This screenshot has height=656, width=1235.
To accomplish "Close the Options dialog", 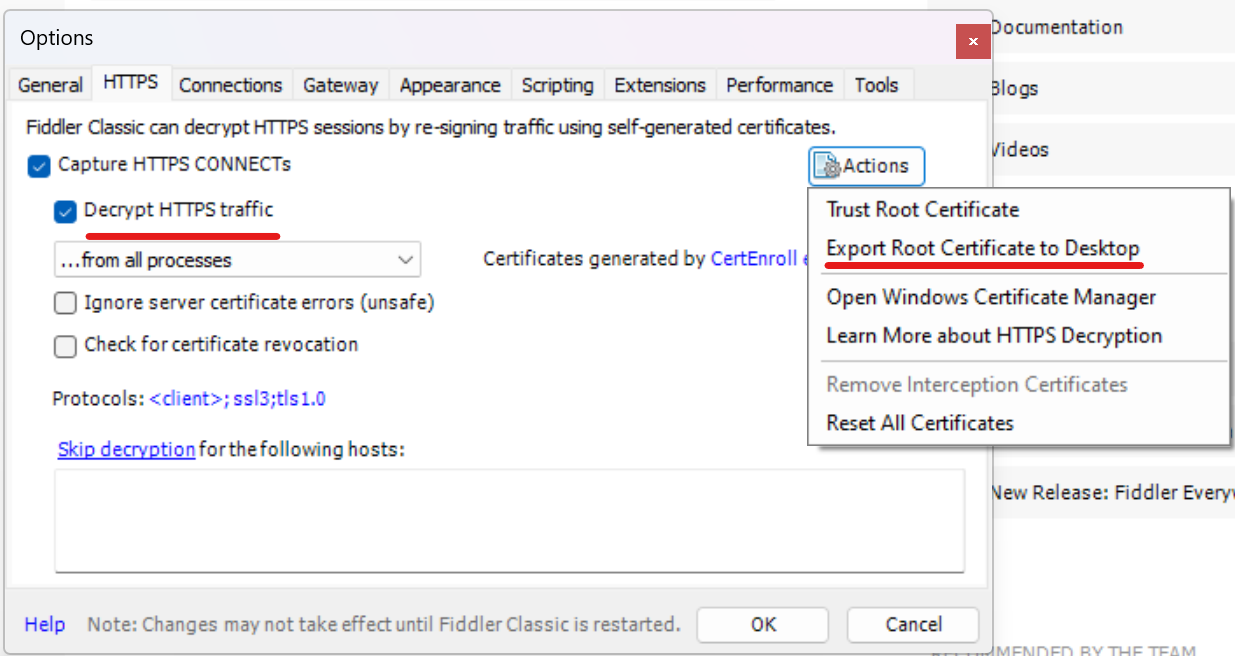I will tap(972, 41).
